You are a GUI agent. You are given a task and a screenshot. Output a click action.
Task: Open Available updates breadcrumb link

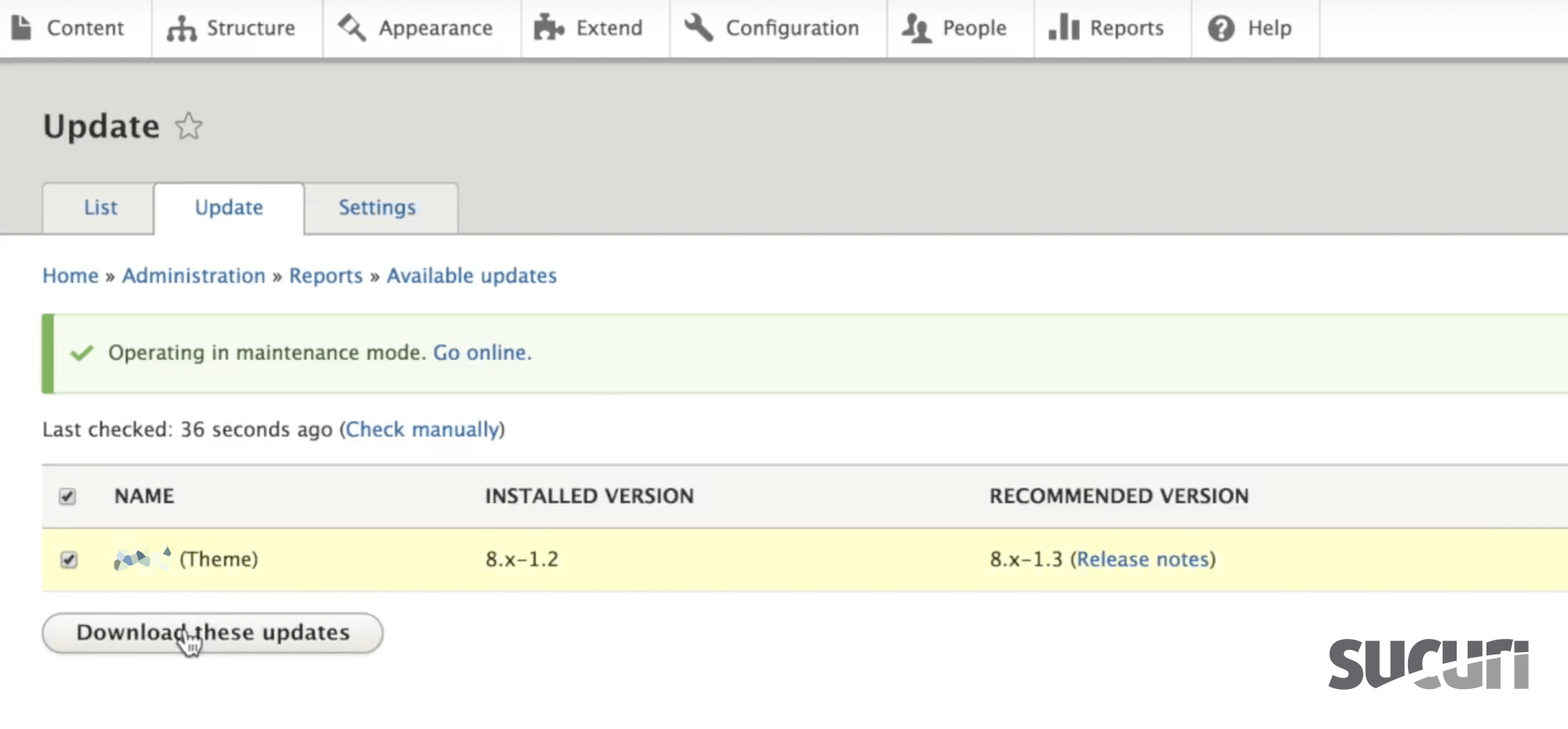[x=471, y=276]
